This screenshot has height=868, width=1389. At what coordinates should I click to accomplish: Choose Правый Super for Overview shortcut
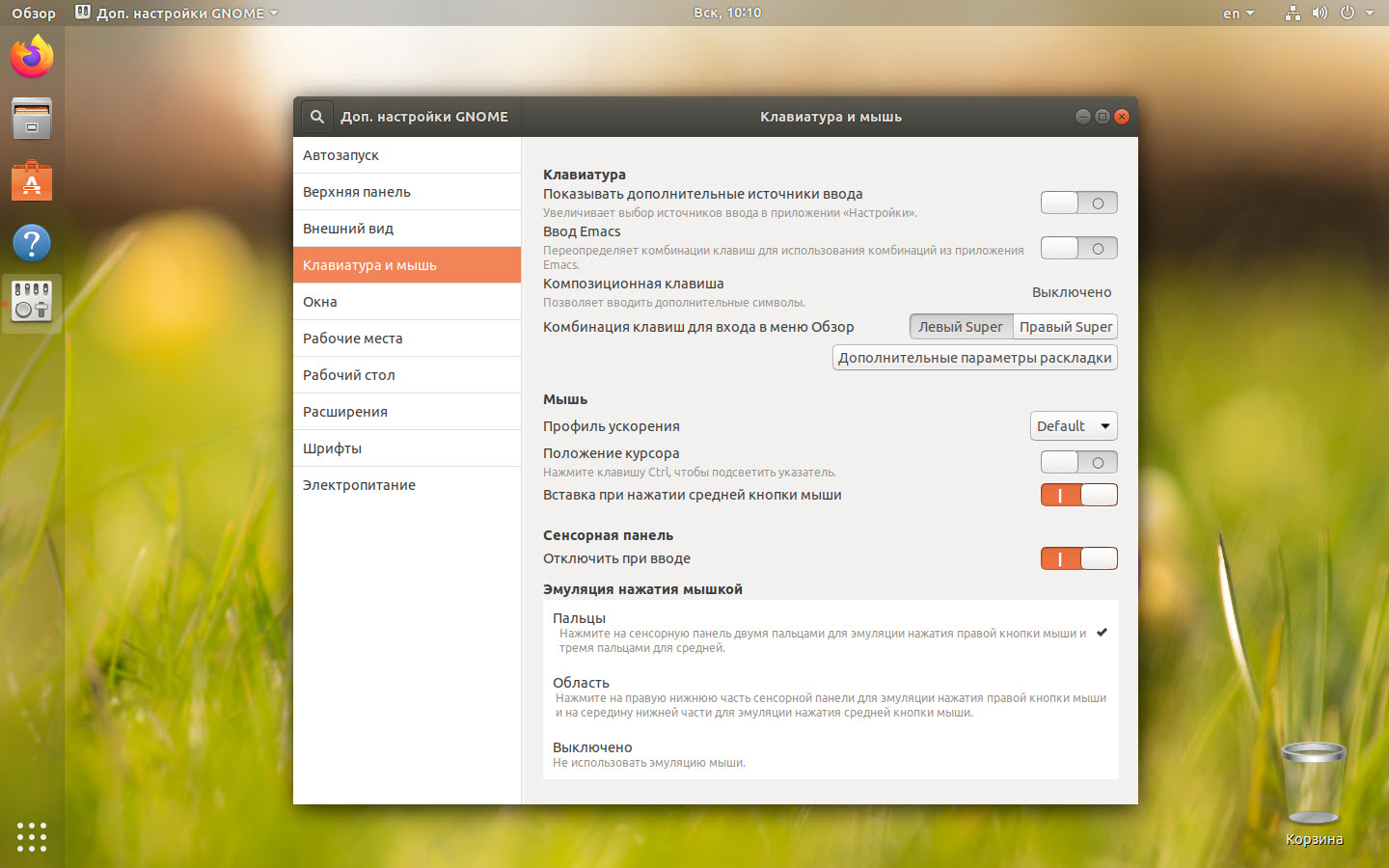tap(1065, 327)
